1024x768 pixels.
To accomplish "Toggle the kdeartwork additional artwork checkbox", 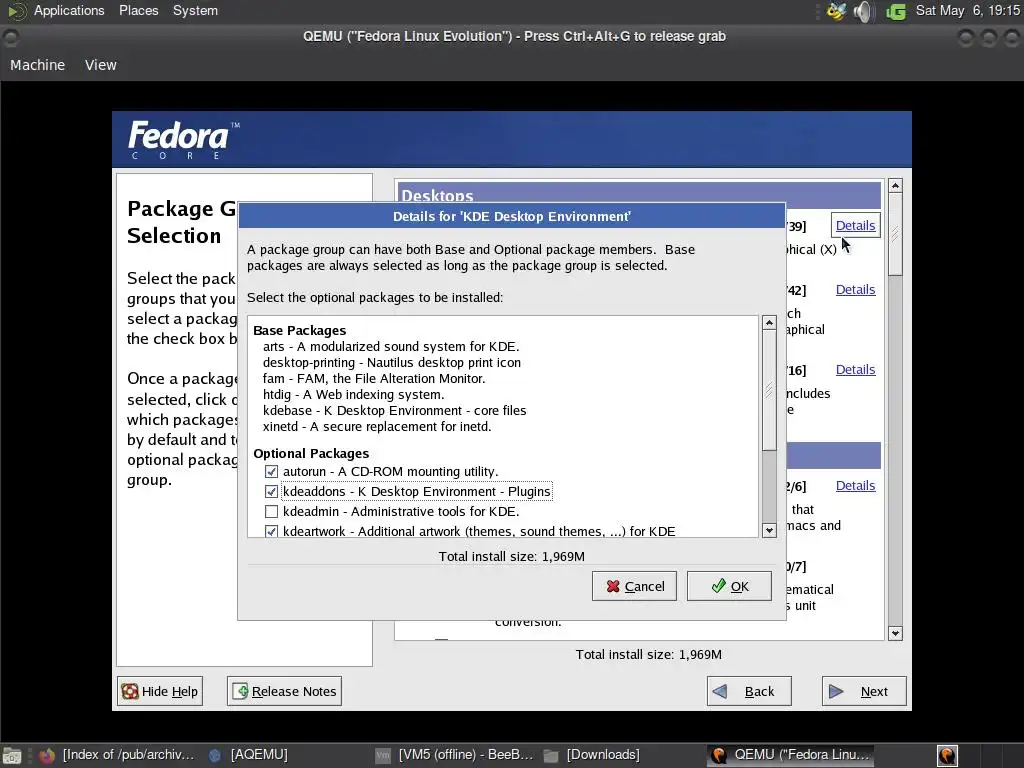I will pos(271,531).
